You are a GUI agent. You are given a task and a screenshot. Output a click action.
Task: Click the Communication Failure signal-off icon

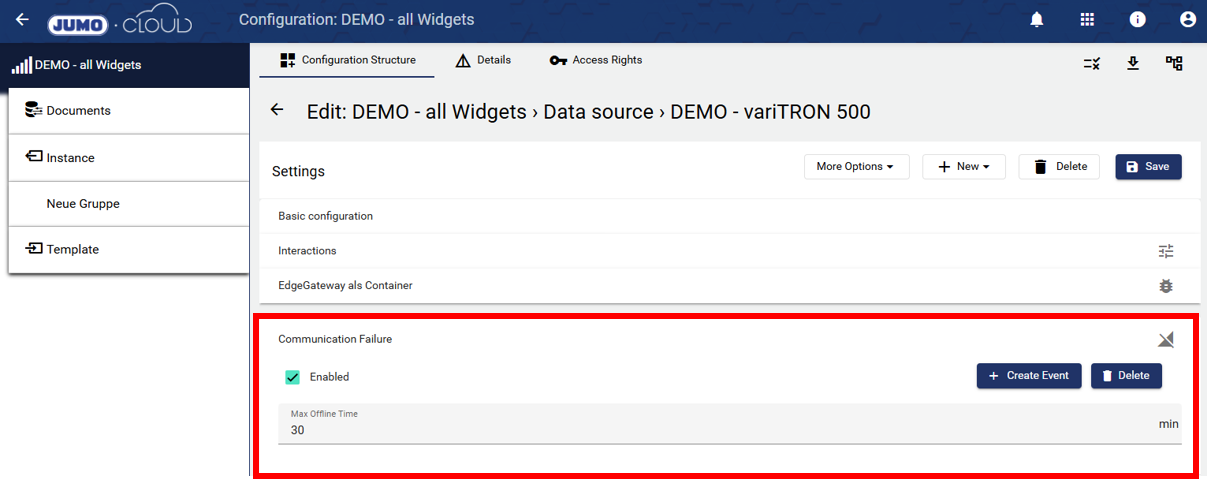(1165, 340)
